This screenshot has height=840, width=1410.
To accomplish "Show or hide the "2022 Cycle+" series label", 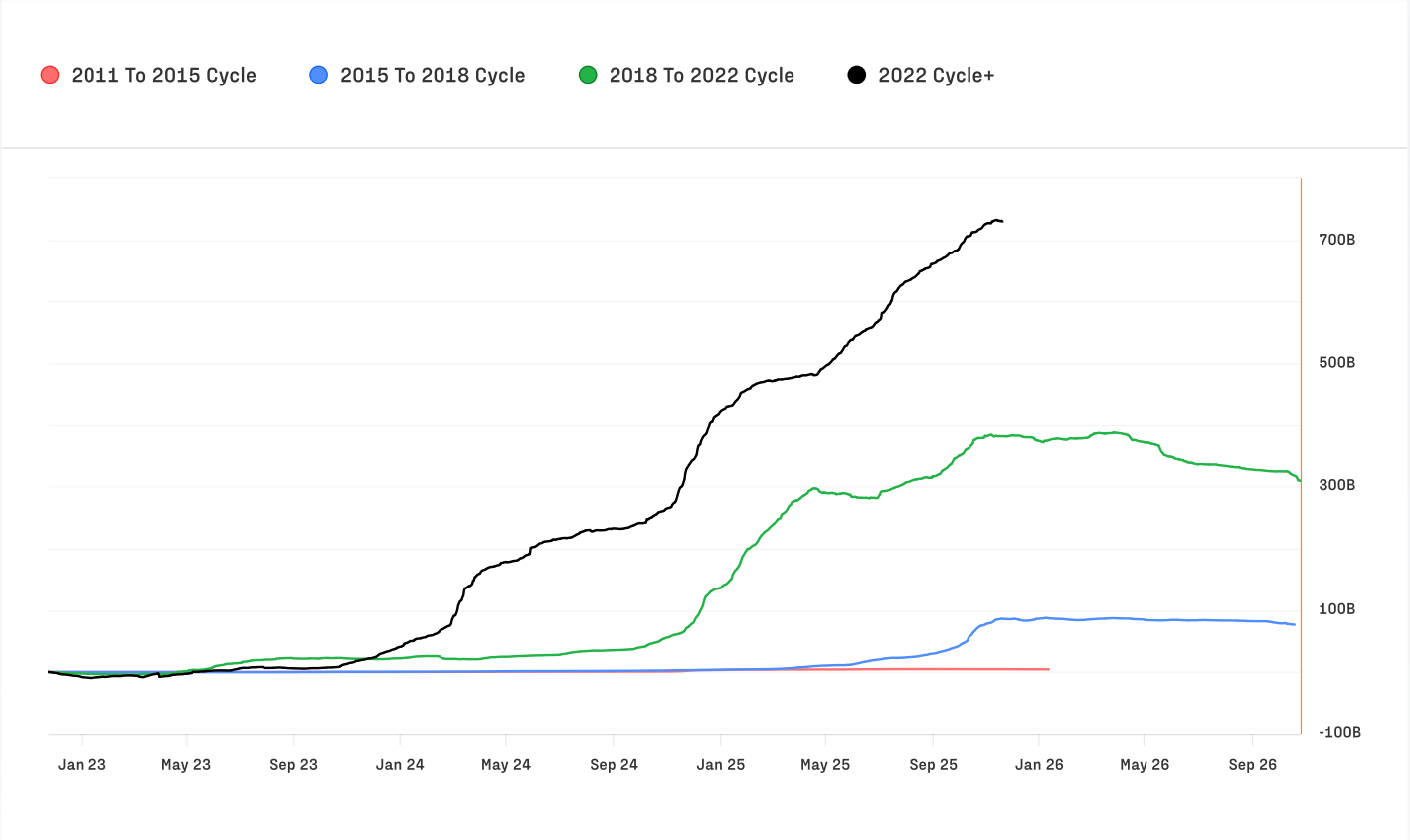I will [936, 75].
